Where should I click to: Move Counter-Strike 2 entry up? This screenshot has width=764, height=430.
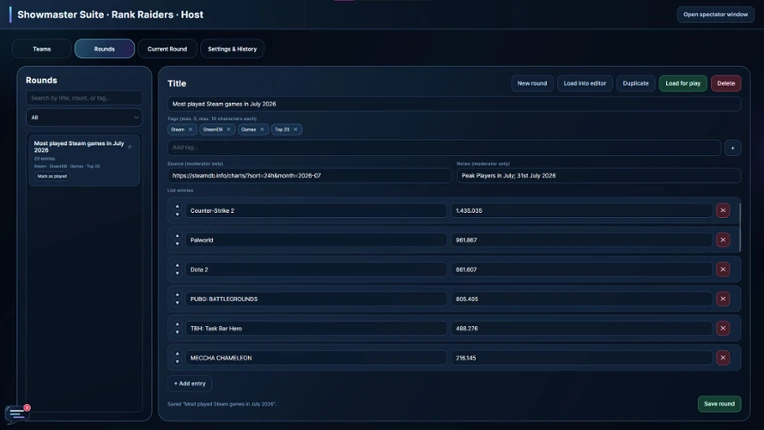coord(177,206)
